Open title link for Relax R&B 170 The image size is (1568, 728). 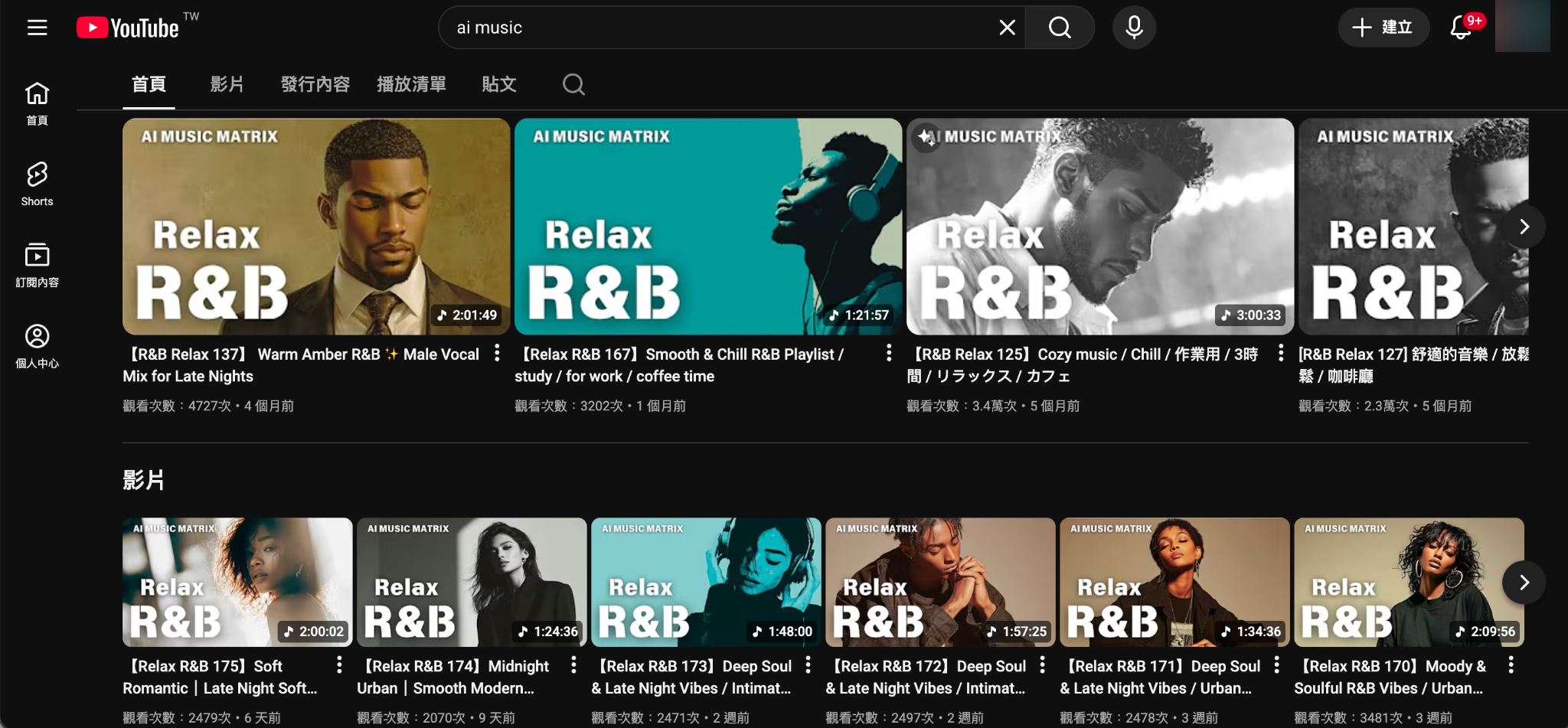tap(1390, 677)
